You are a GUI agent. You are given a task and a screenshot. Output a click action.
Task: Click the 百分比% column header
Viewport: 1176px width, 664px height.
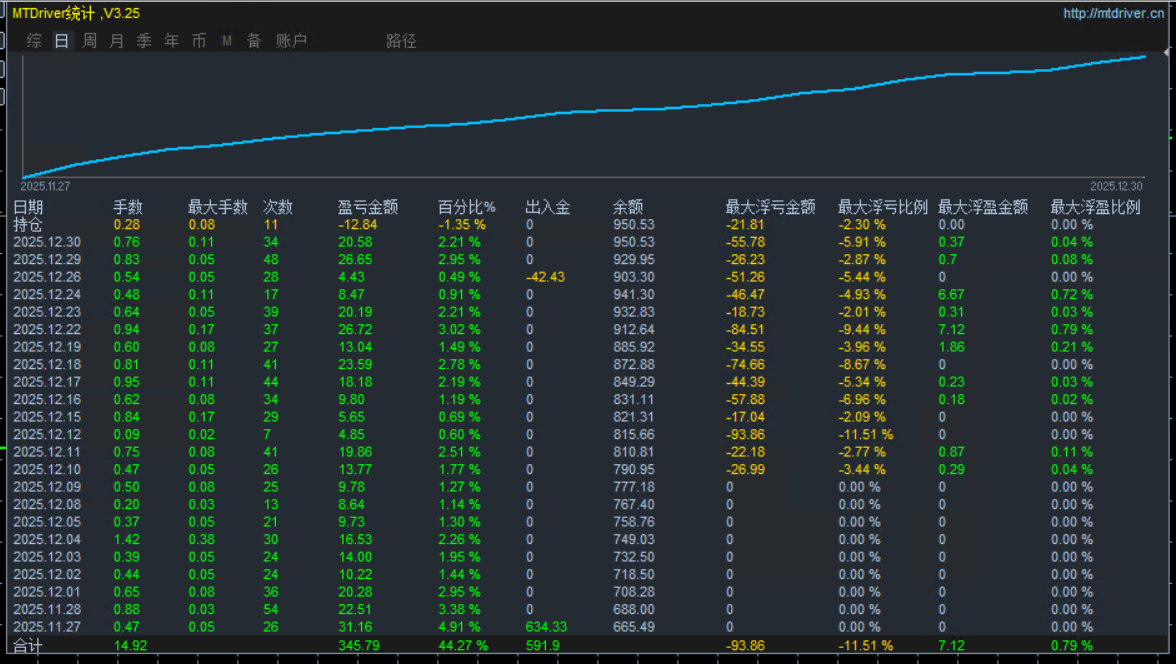tap(466, 207)
